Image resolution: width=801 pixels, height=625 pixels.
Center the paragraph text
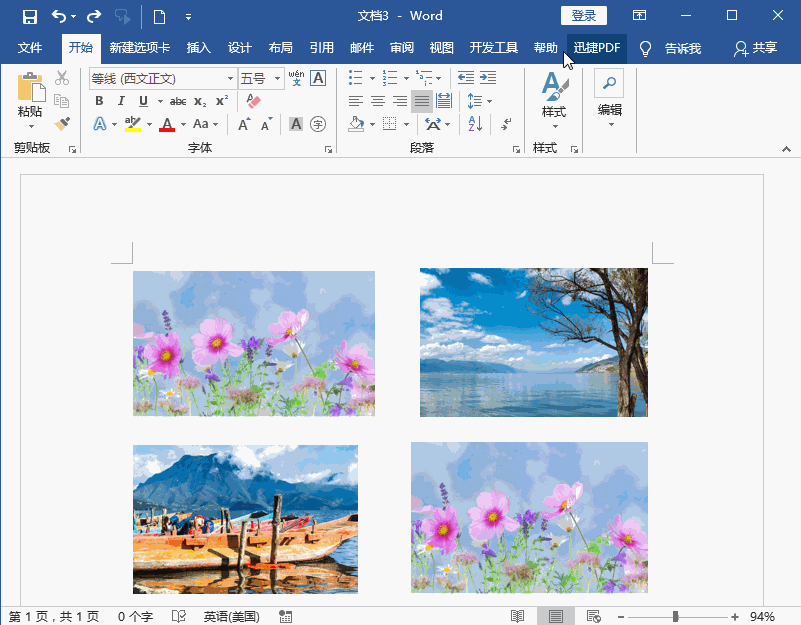click(378, 101)
